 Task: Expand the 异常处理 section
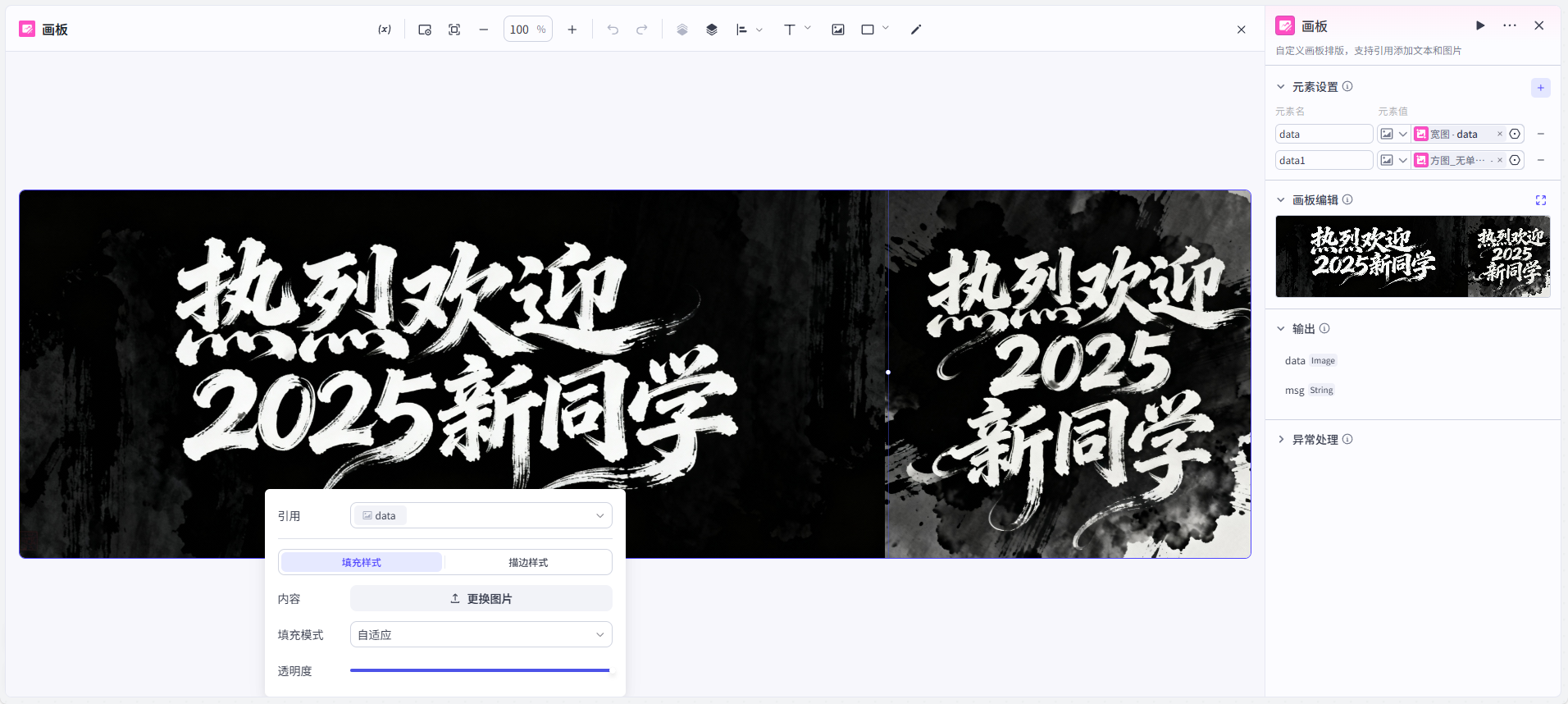[1315, 440]
